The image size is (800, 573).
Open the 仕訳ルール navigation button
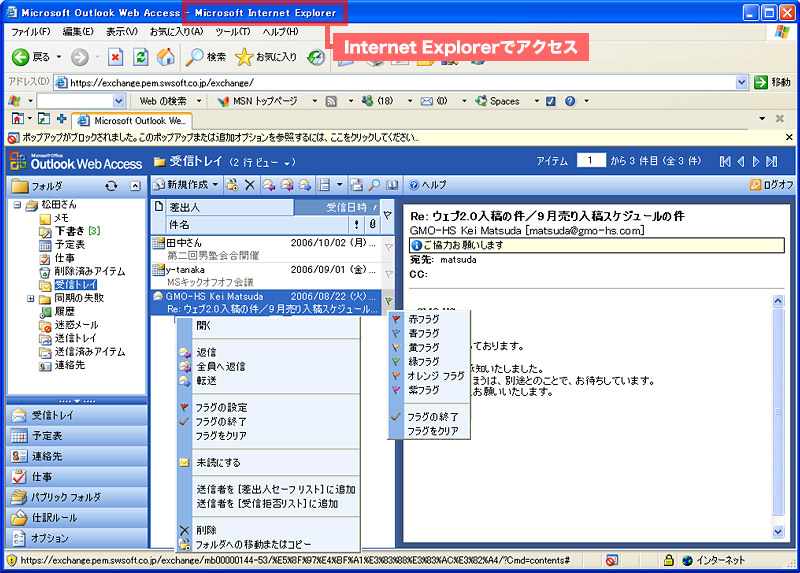click(77, 517)
